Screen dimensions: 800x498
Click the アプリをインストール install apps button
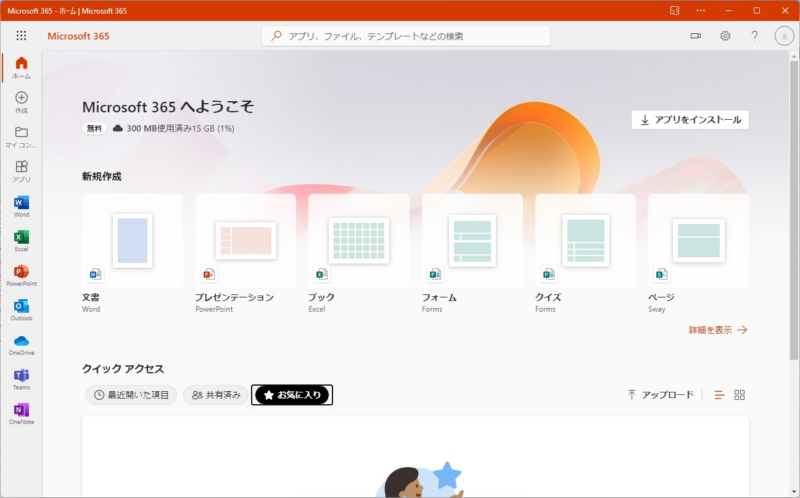click(x=690, y=120)
